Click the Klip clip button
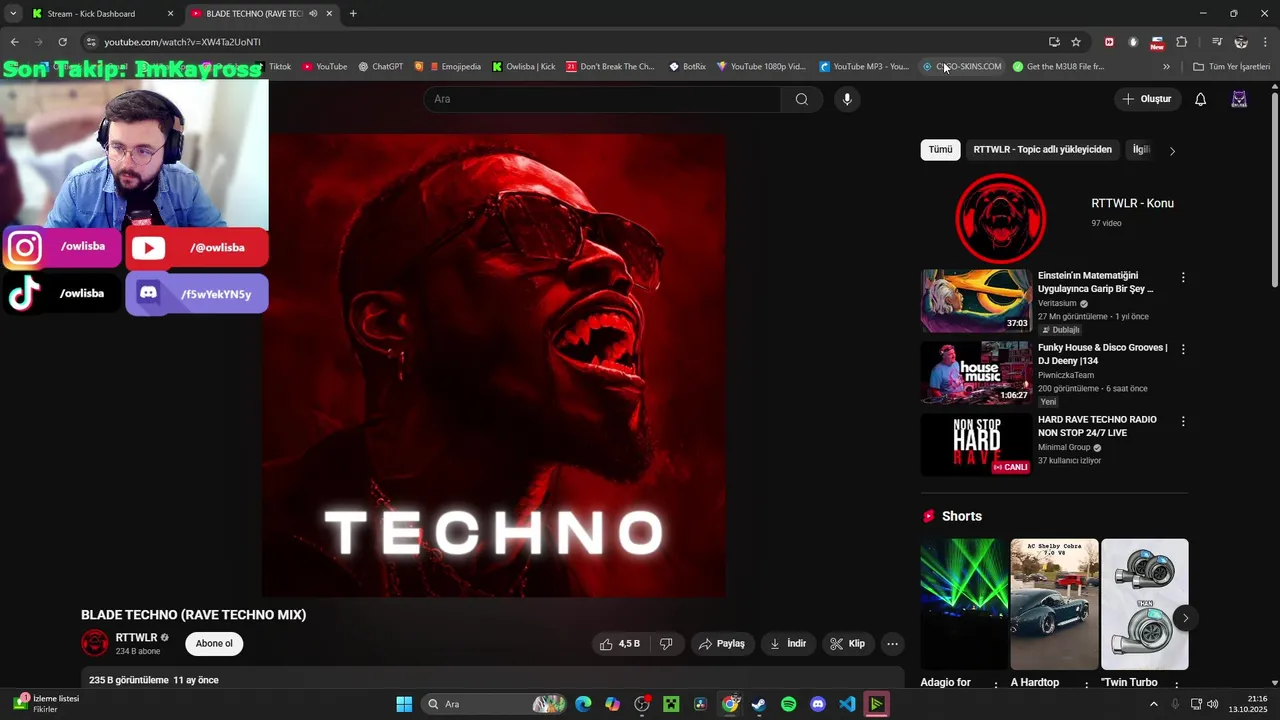 coord(847,644)
